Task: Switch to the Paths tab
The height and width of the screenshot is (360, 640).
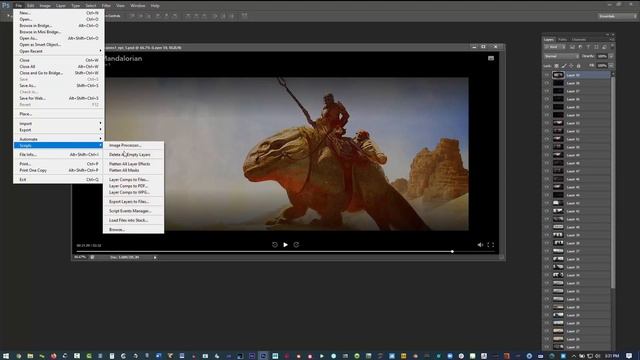Action: (x=562, y=40)
